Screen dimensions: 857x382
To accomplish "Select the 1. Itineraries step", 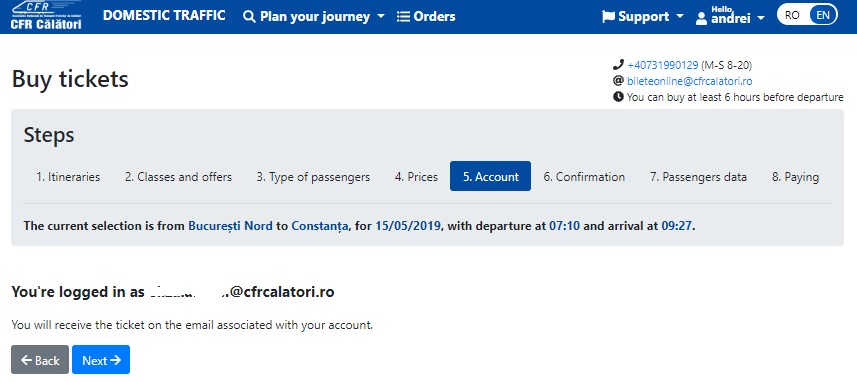I will (68, 177).
